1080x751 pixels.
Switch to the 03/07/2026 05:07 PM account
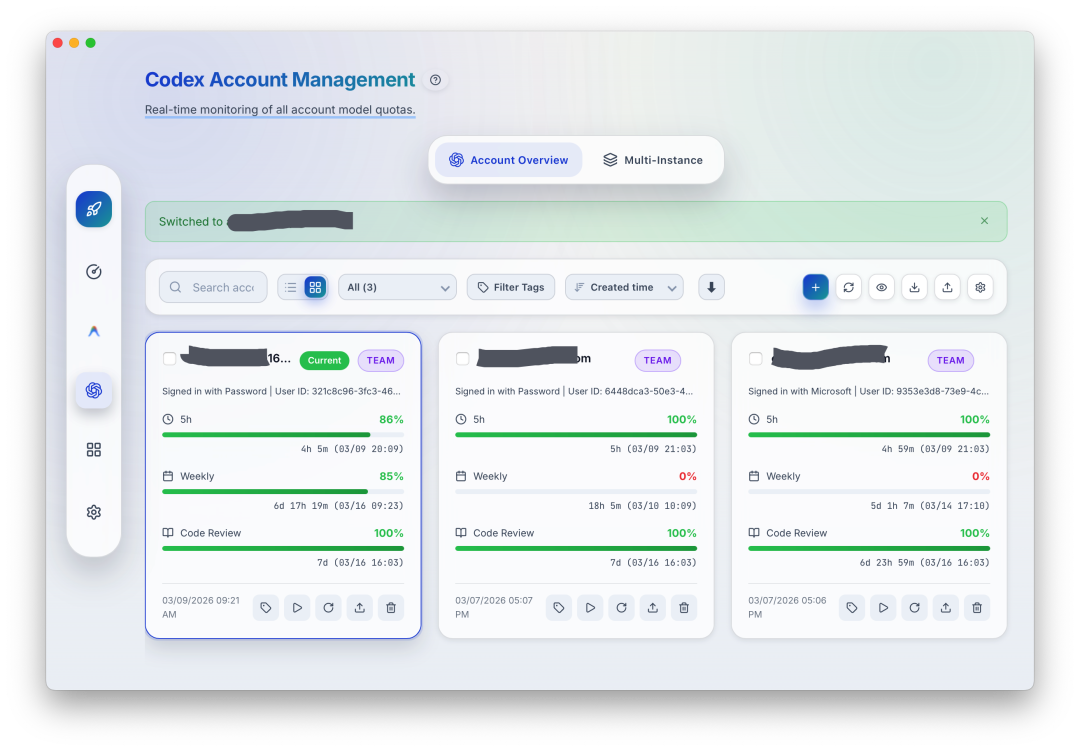(x=590, y=608)
